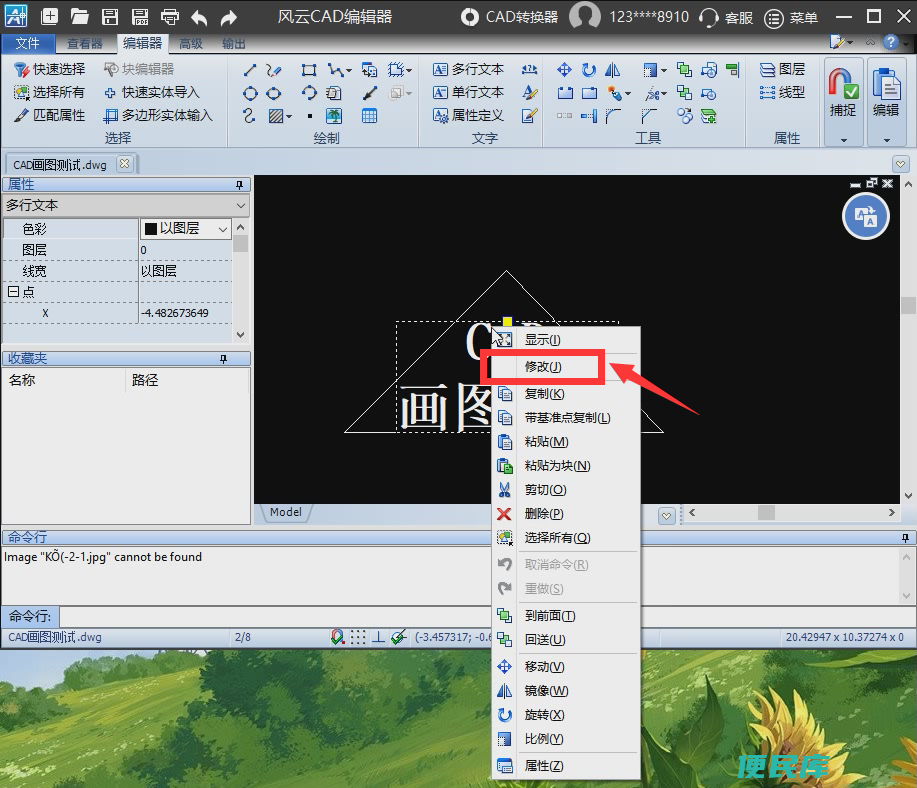Image resolution: width=917 pixels, height=788 pixels.
Task: Select the Rectangle drawing tool
Action: tap(309, 70)
